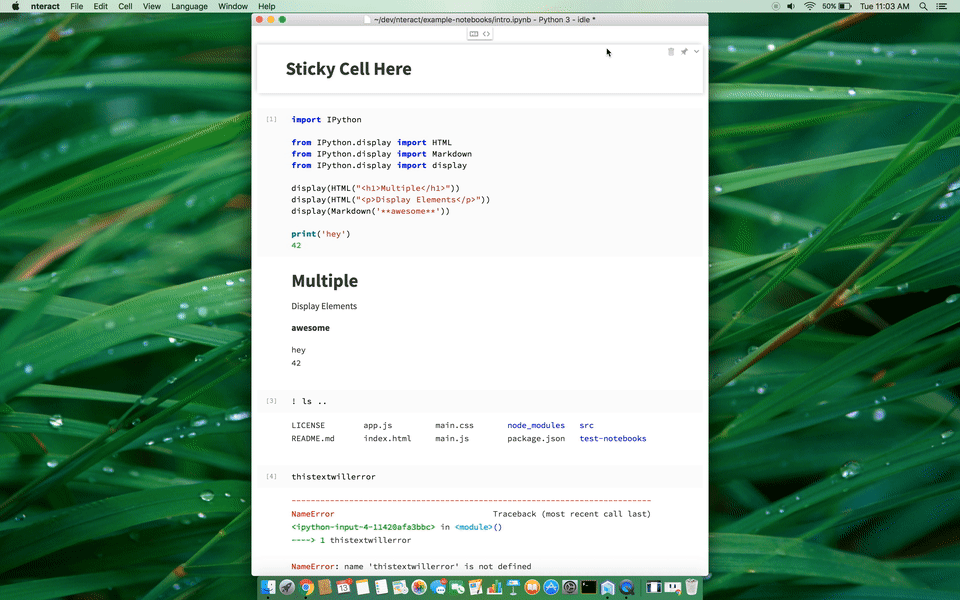Open System Preferences from the dock
Image resolution: width=960 pixels, height=600 pixels.
click(570, 587)
